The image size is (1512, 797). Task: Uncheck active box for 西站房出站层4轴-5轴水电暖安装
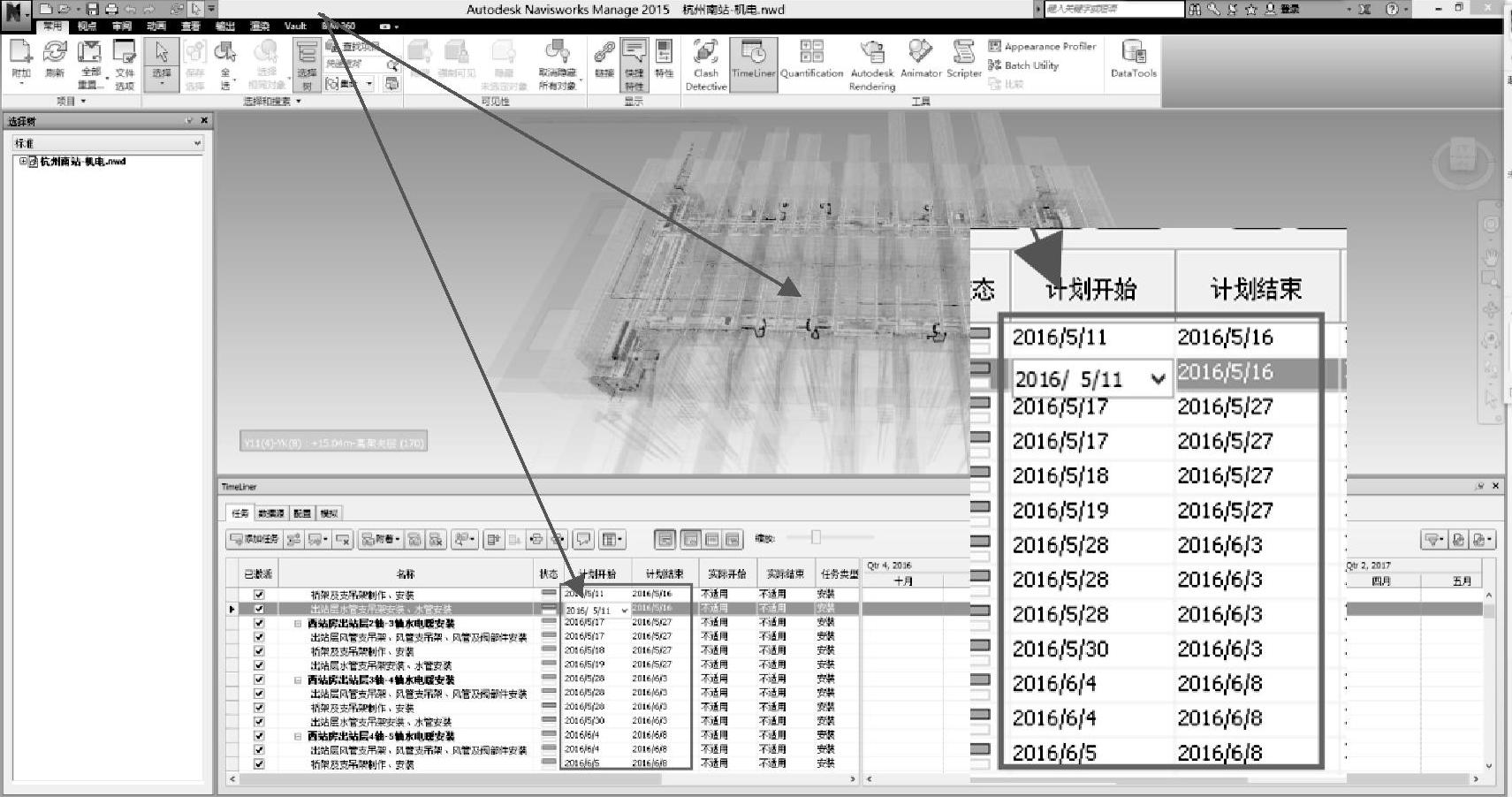[259, 736]
